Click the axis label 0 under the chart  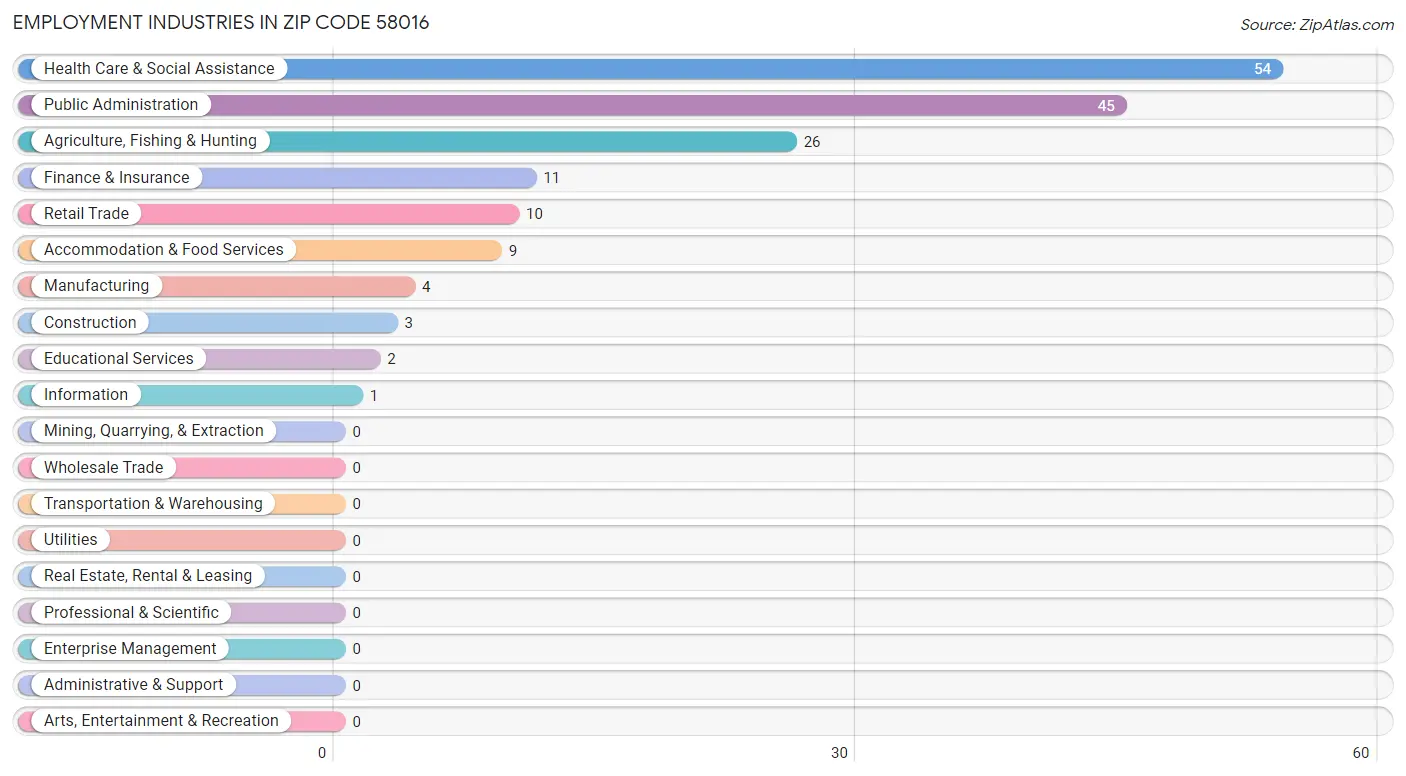pos(322,753)
